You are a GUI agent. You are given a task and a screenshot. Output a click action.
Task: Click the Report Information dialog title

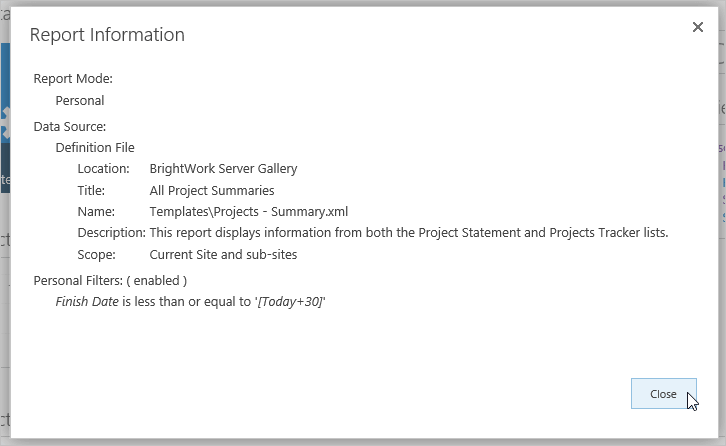pyautogui.click(x=107, y=35)
